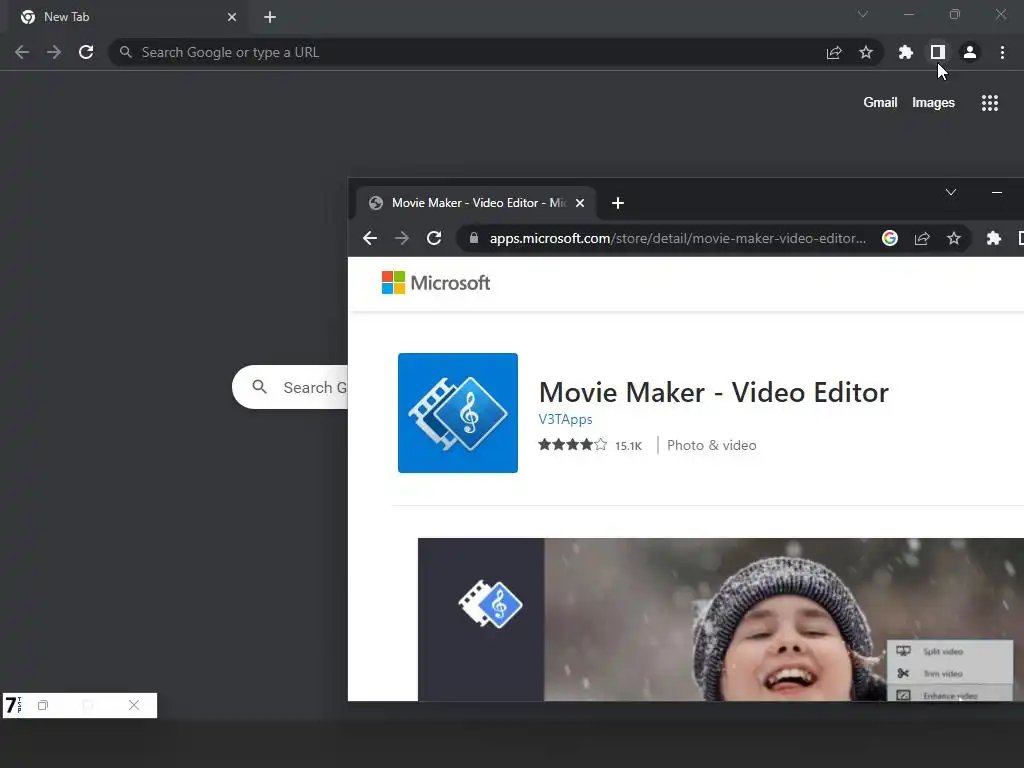Click the 7 logo in small bottom window
The height and width of the screenshot is (768, 1024).
tap(13, 705)
